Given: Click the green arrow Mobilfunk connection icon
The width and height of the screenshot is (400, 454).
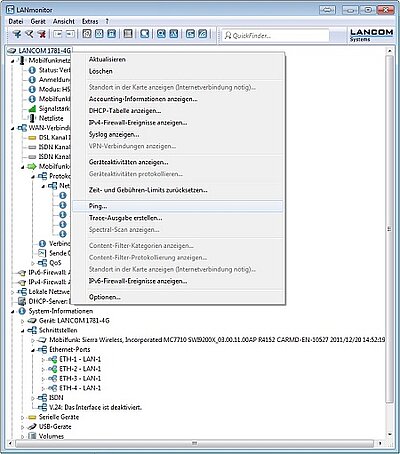Looking at the screenshot, I should [x=32, y=166].
